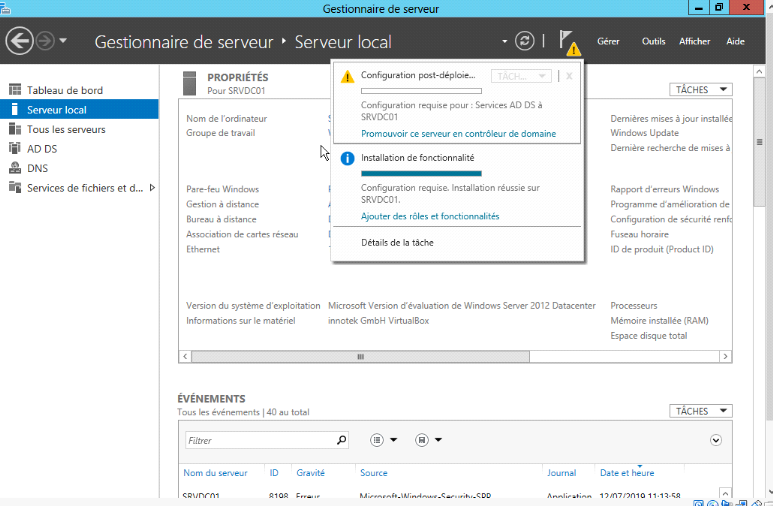This screenshot has height=506, width=773.
Task: Click the search magnifier in events filter
Action: pos(341,440)
